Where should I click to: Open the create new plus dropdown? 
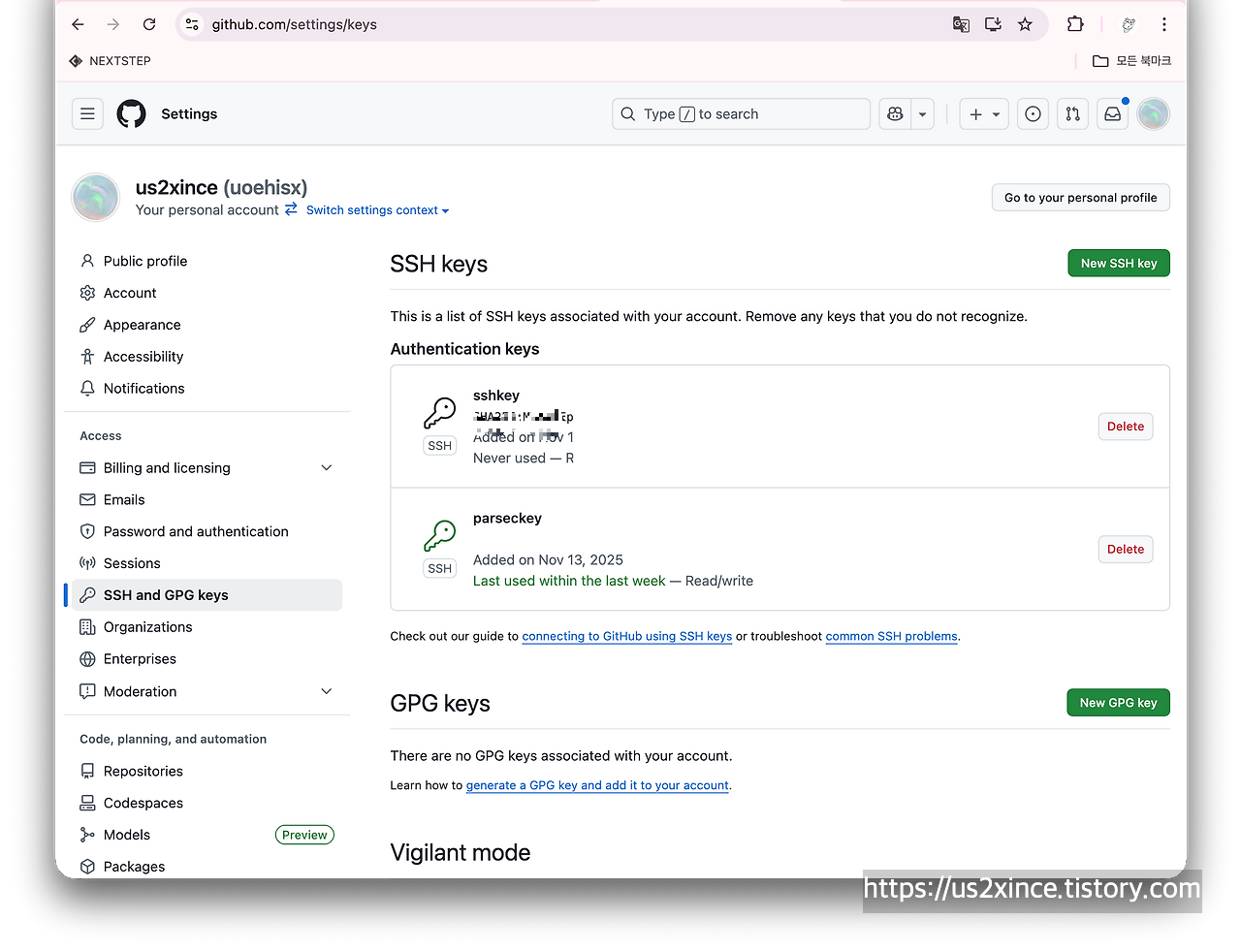pos(984,113)
